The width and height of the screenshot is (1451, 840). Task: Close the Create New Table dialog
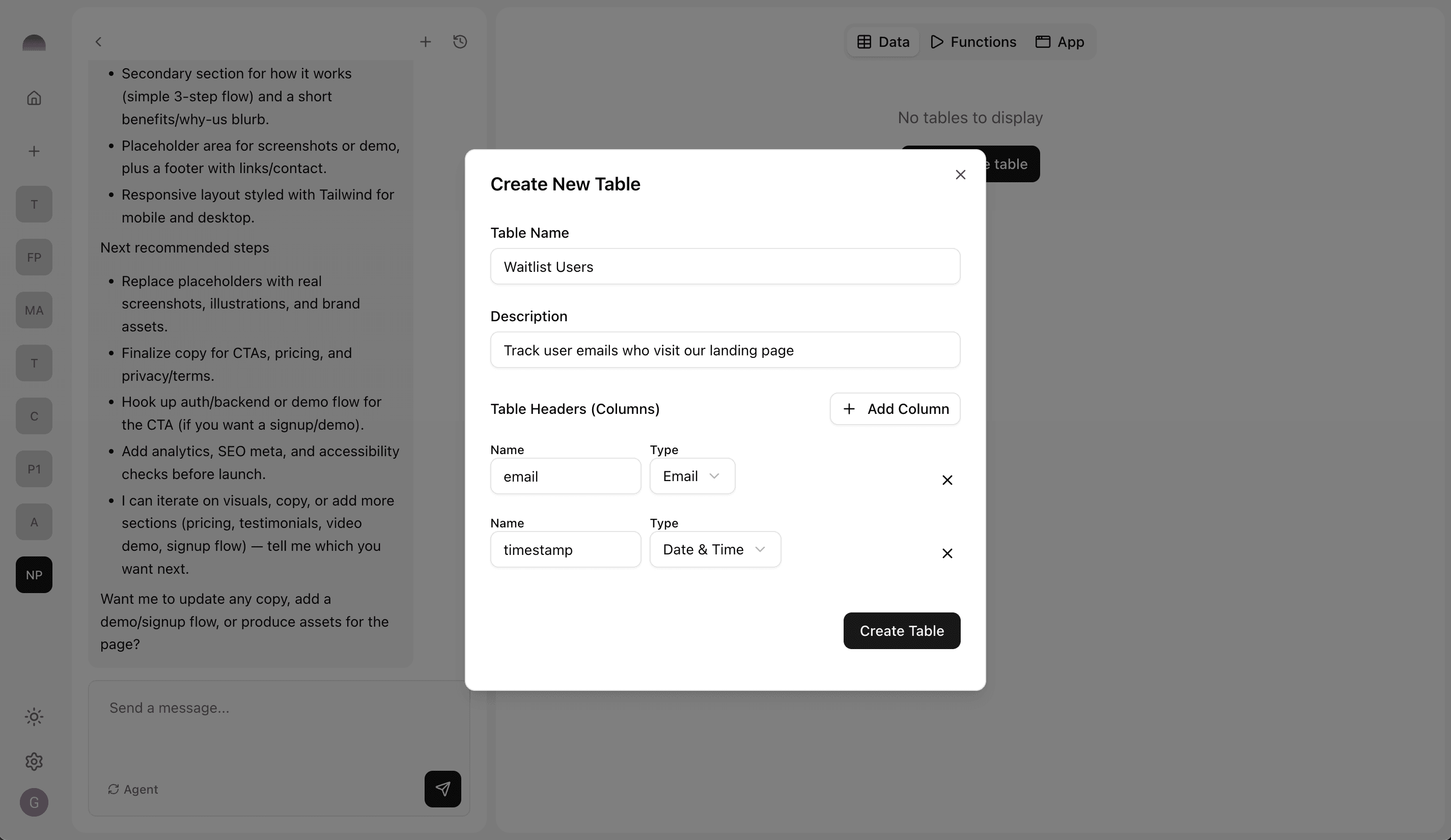pos(960,175)
